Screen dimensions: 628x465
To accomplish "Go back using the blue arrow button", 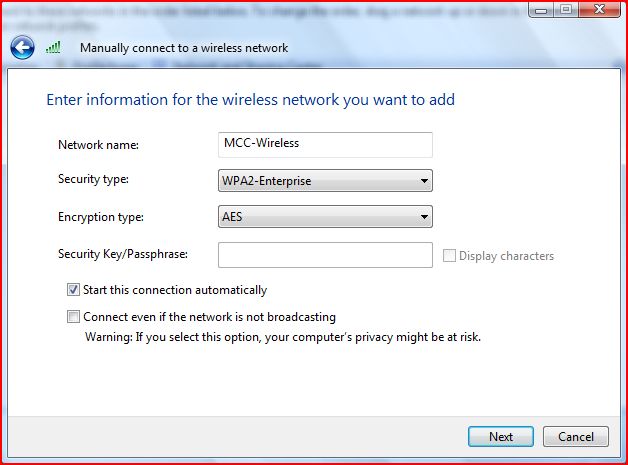I will click(x=22, y=48).
